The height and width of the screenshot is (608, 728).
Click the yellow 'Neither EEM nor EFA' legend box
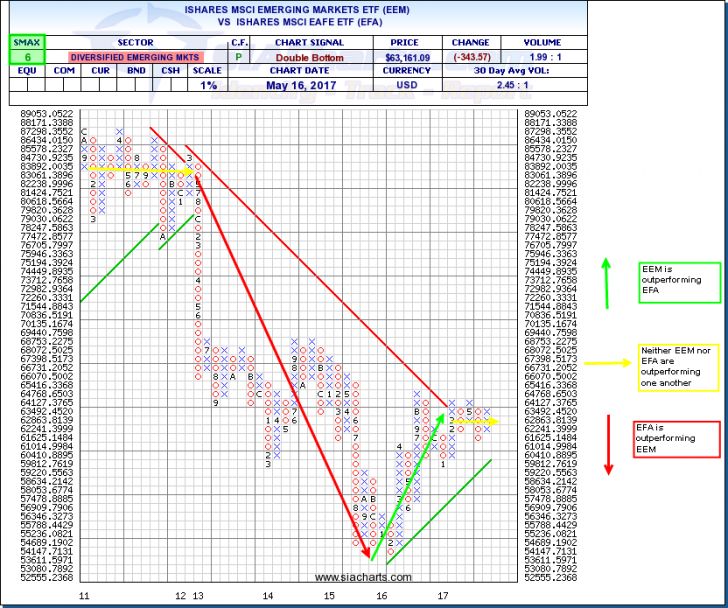[678, 368]
